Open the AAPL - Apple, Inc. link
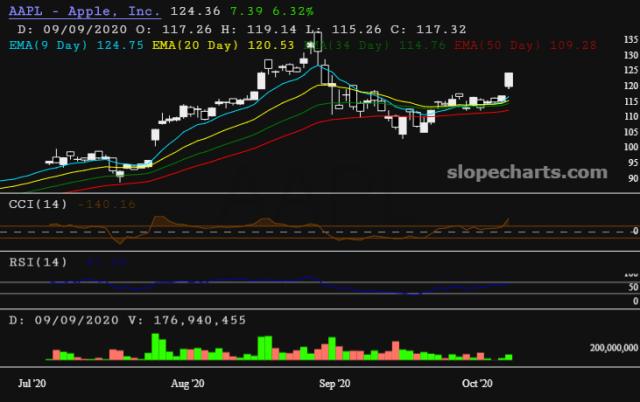This screenshot has height=402, width=640. pyautogui.click(x=84, y=11)
